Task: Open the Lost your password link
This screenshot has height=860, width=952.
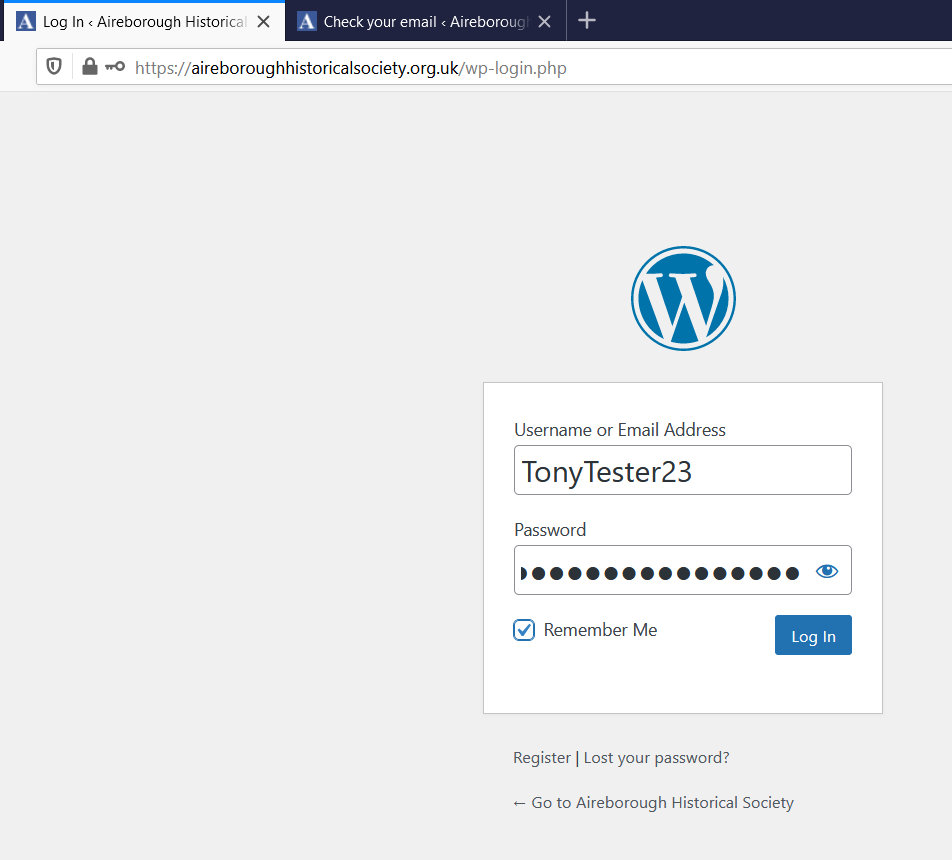Action: [656, 758]
